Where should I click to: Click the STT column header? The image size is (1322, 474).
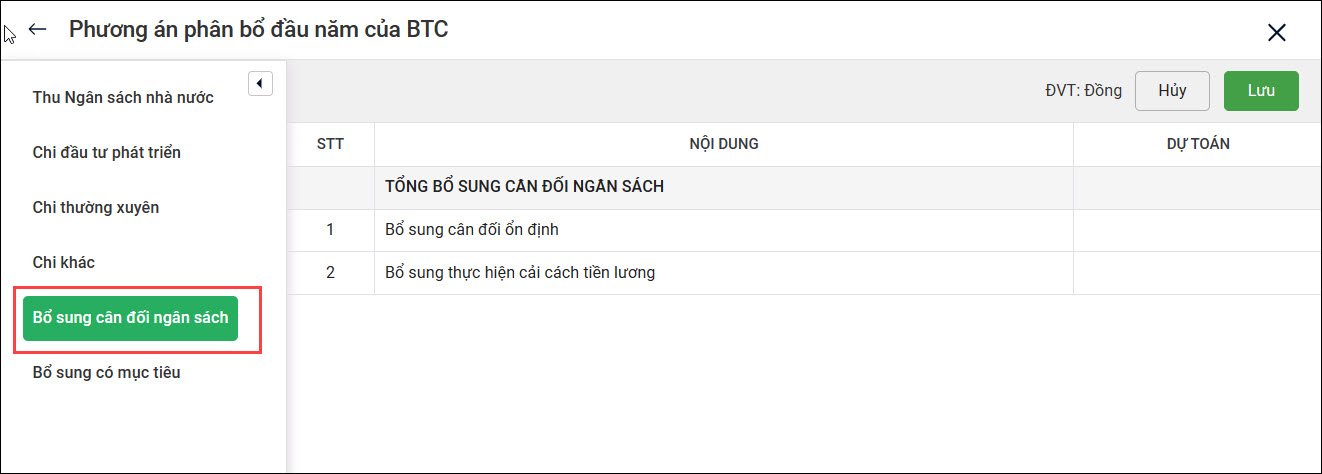coord(330,144)
